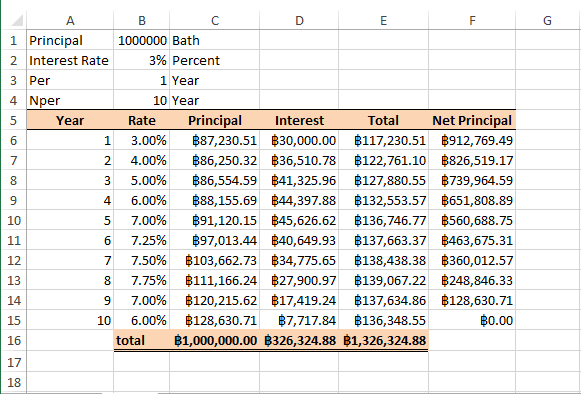Viewport: 581px width, 394px height.
Task: Click the ฿1,326,324.88 grand total cell
Action: [384, 340]
